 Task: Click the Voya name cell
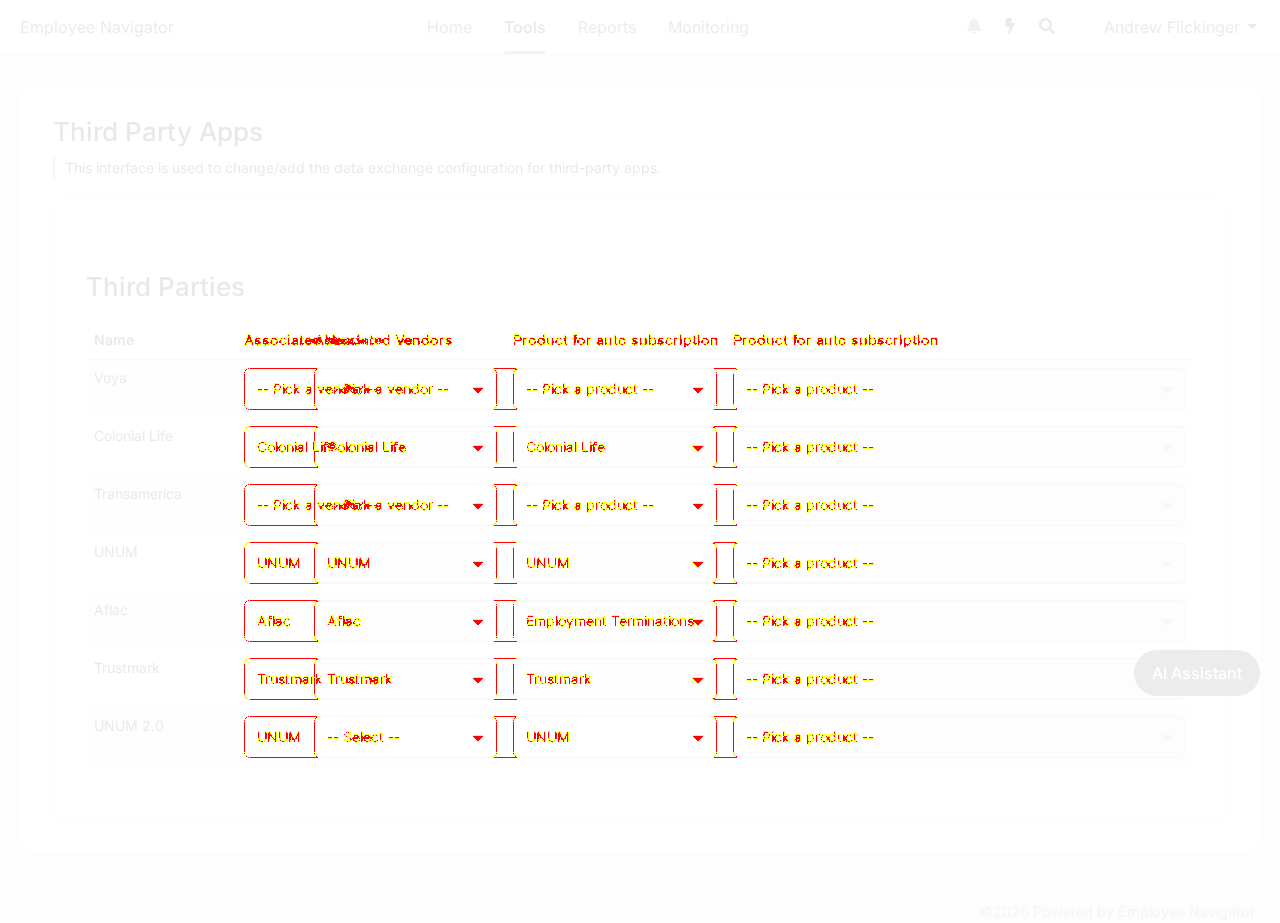110,378
